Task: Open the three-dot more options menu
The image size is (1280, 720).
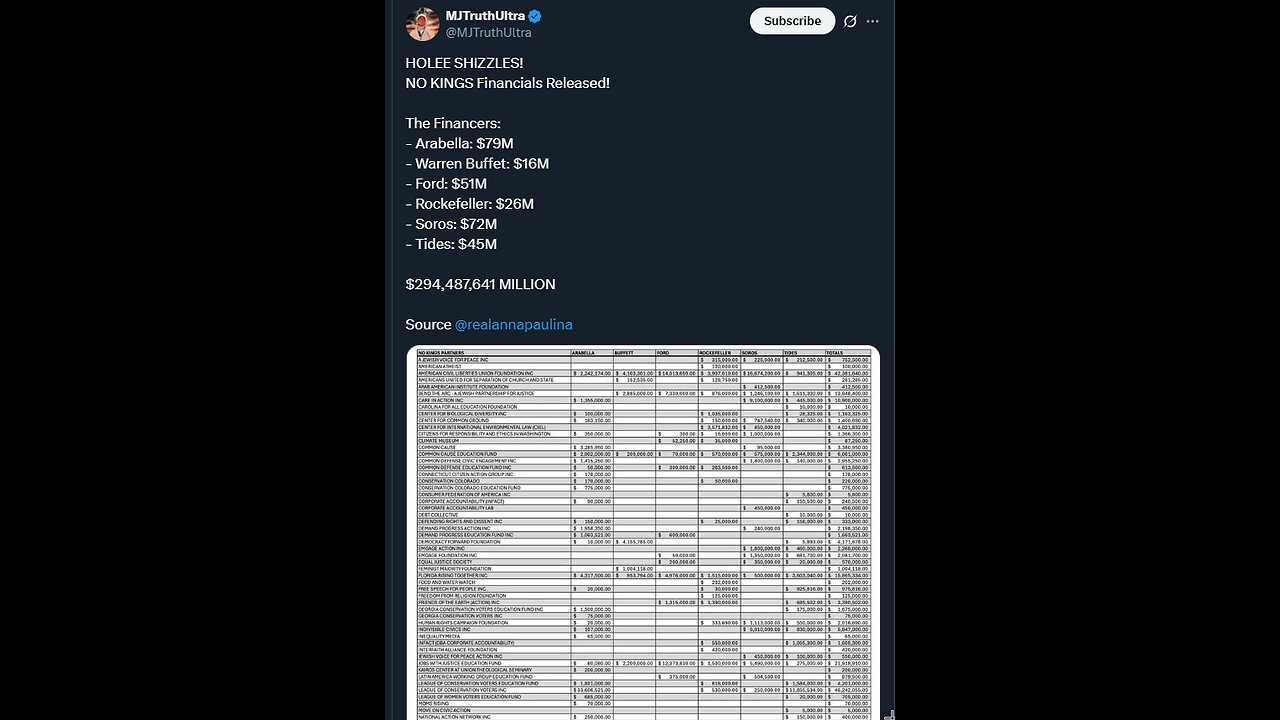Action: [873, 21]
